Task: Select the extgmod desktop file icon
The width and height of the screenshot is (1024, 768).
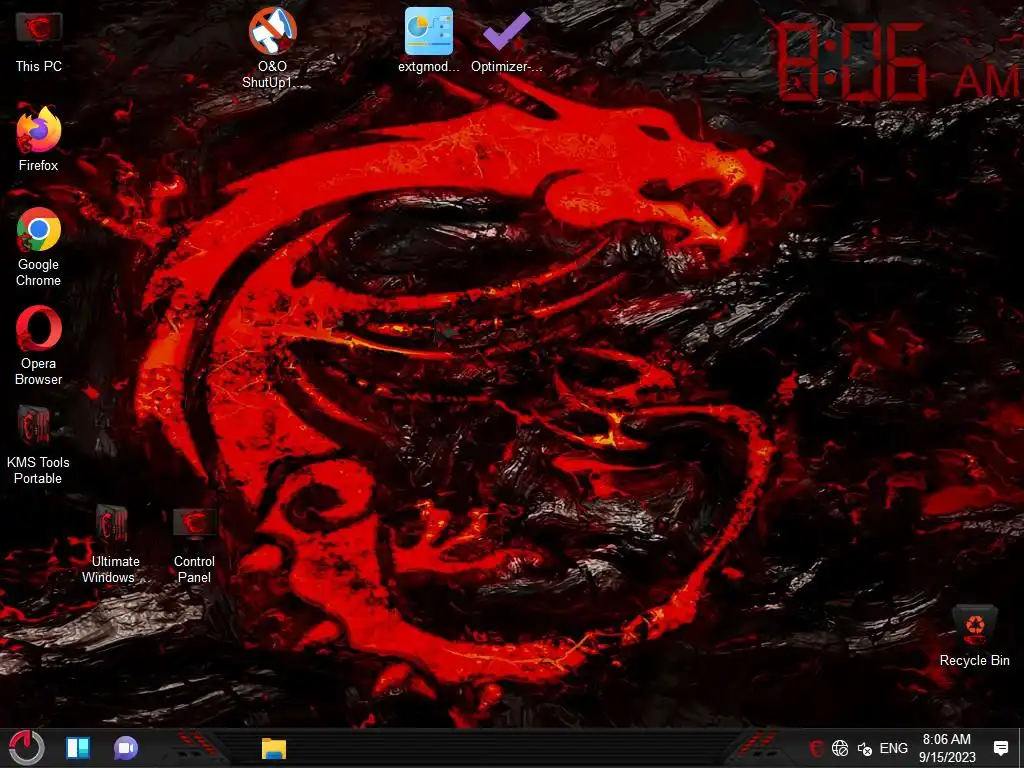Action: (x=428, y=40)
